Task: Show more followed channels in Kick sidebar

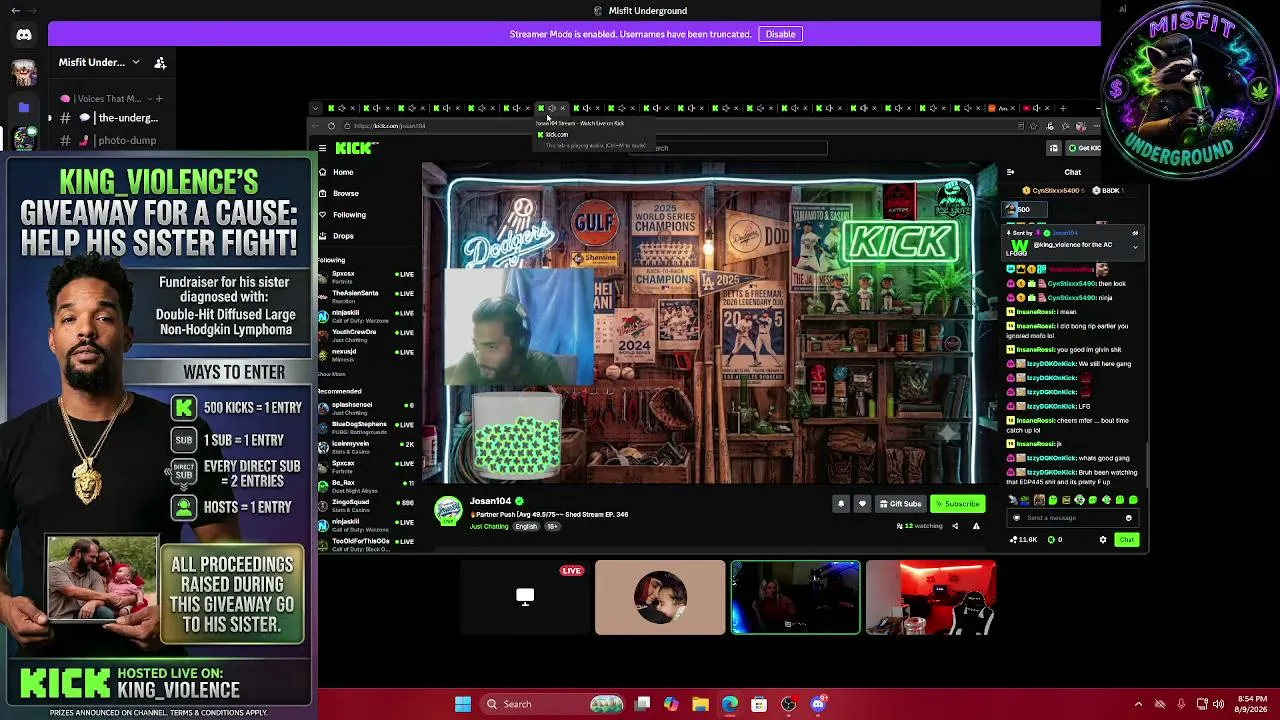Action: 331,374
